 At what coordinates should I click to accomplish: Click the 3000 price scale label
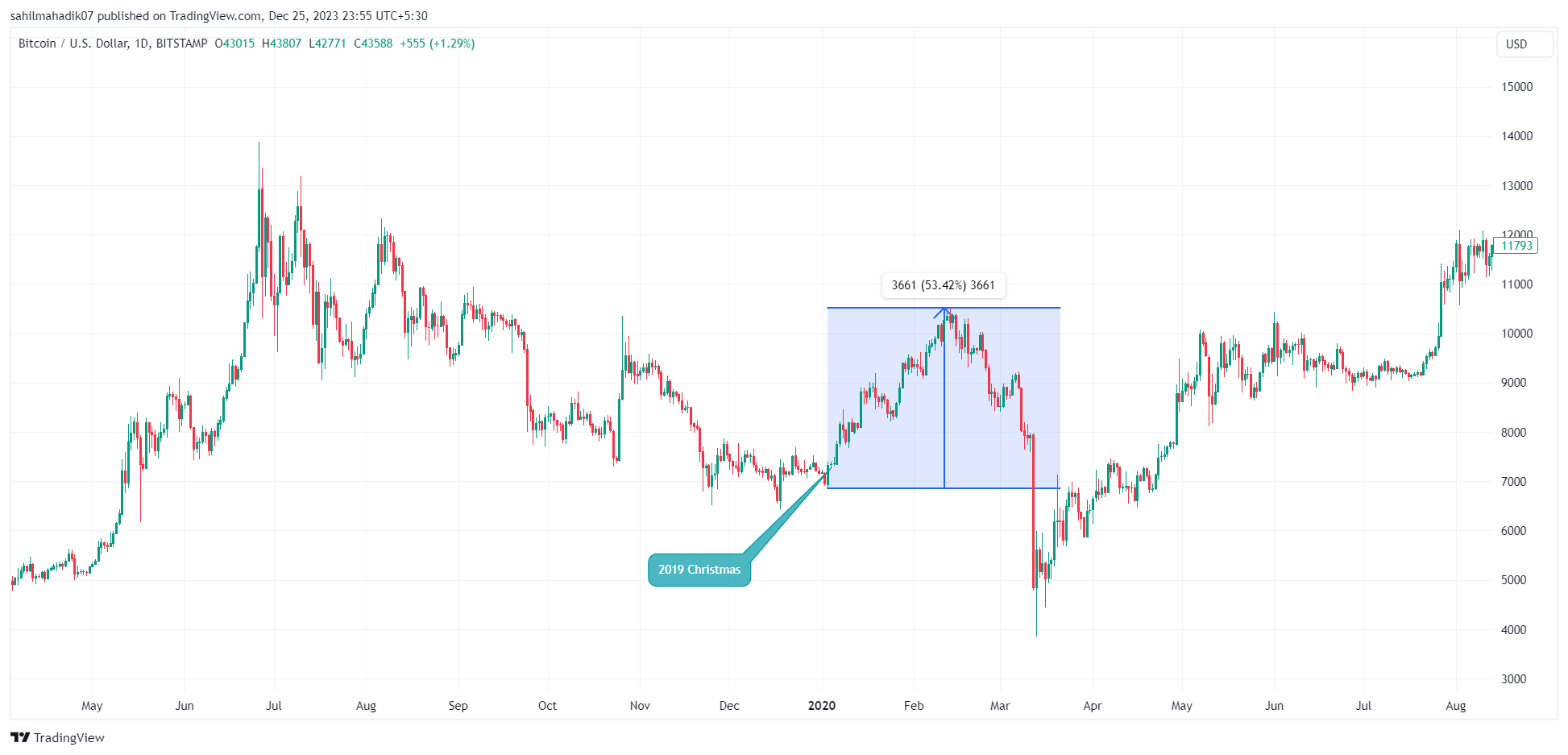1513,679
